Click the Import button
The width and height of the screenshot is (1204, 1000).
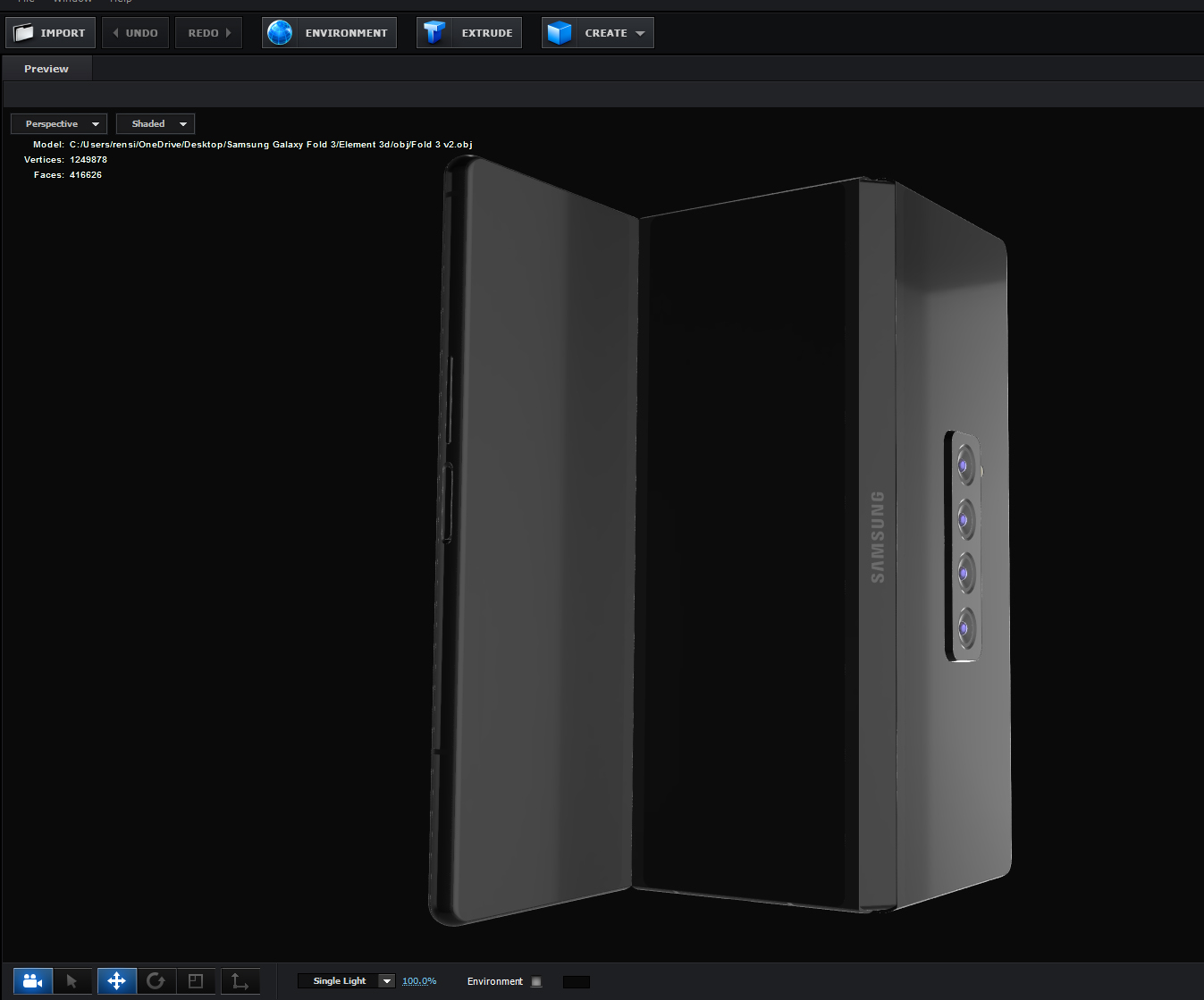pos(51,33)
